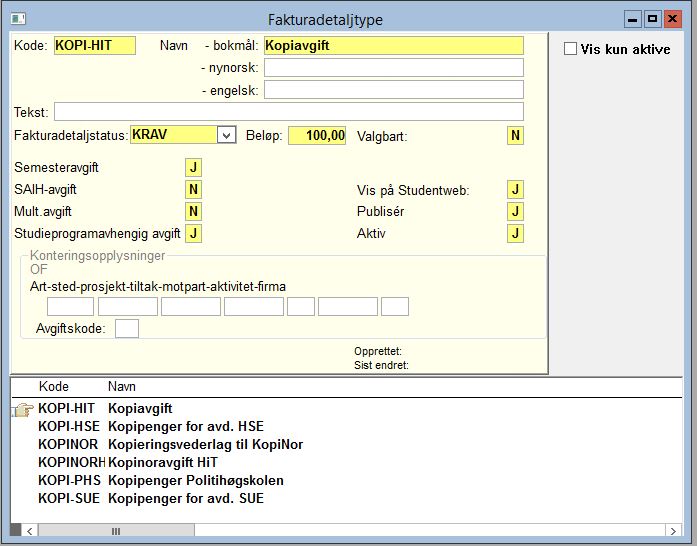Toggle the Valgbart N field
697x546 pixels.
[x=515, y=136]
